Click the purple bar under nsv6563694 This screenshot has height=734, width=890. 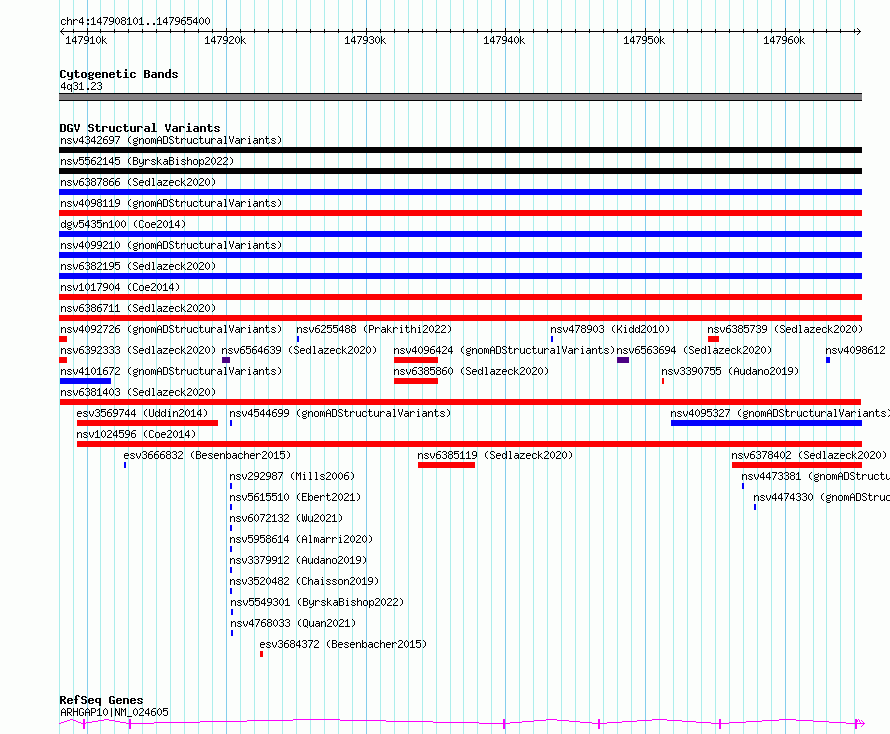tap(623, 360)
